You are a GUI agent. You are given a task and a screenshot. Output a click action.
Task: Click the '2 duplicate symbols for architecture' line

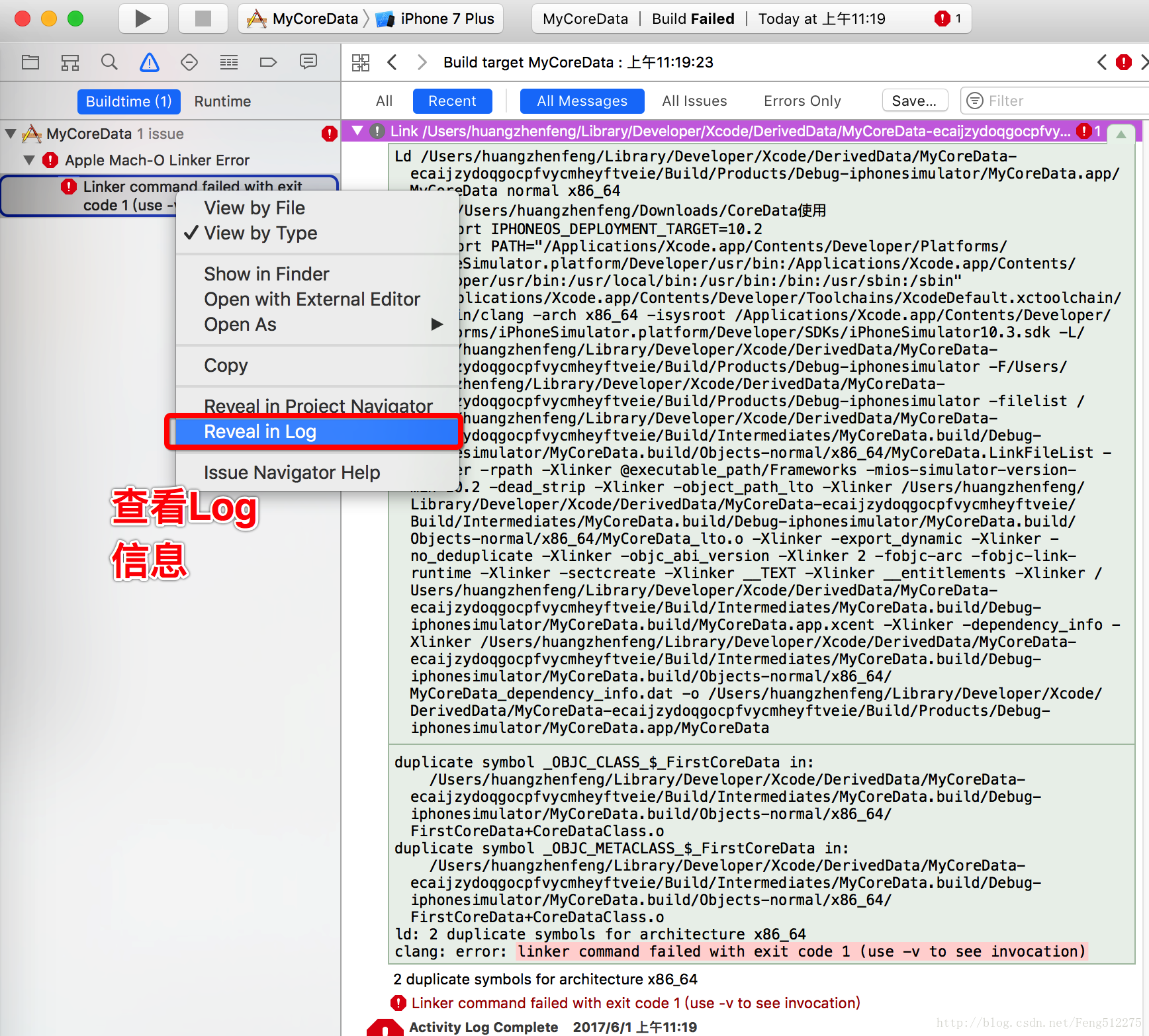point(545,979)
